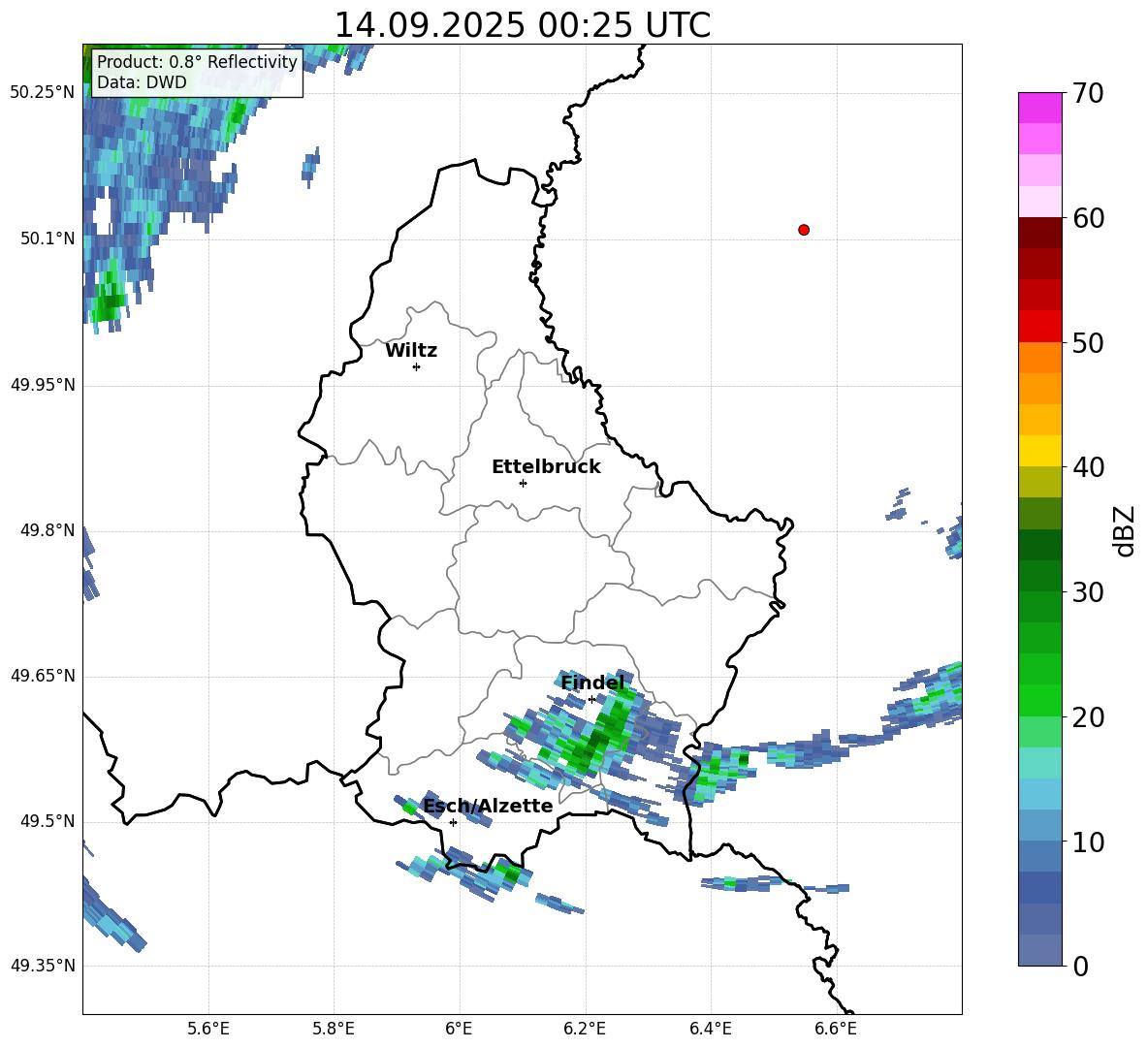Click 'Product: 0.8° Reflectivity' legend text
1148x1048 pixels.
tap(197, 61)
